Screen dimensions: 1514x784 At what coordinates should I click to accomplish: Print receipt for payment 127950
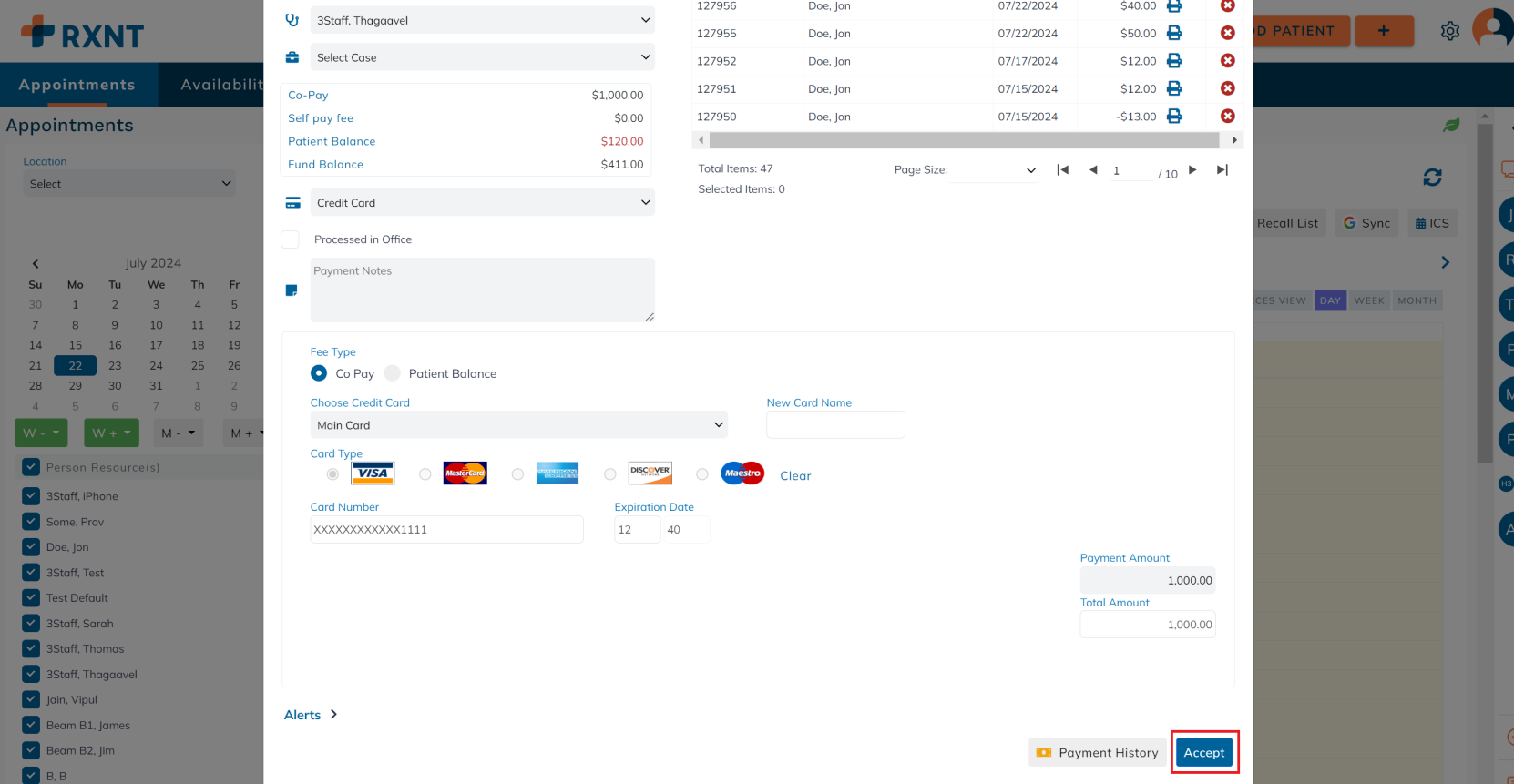click(1174, 117)
